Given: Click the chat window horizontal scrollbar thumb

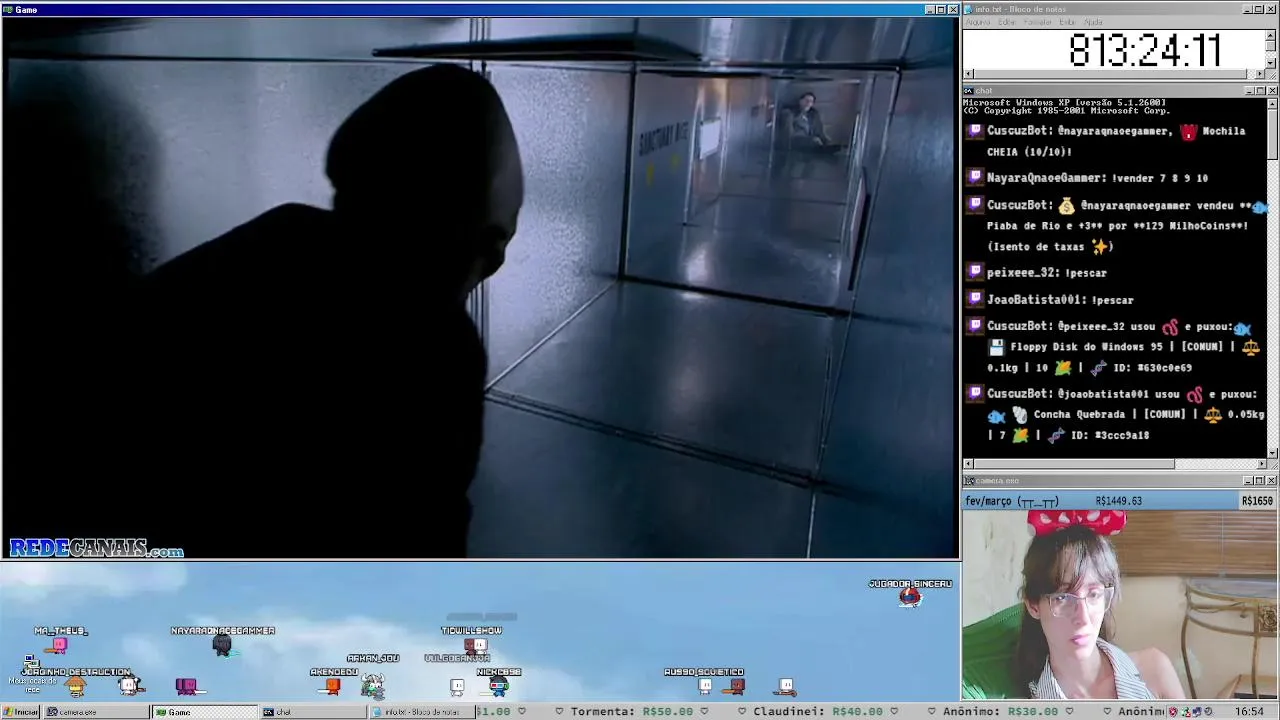Looking at the screenshot, I should pyautogui.click(x=1074, y=463).
